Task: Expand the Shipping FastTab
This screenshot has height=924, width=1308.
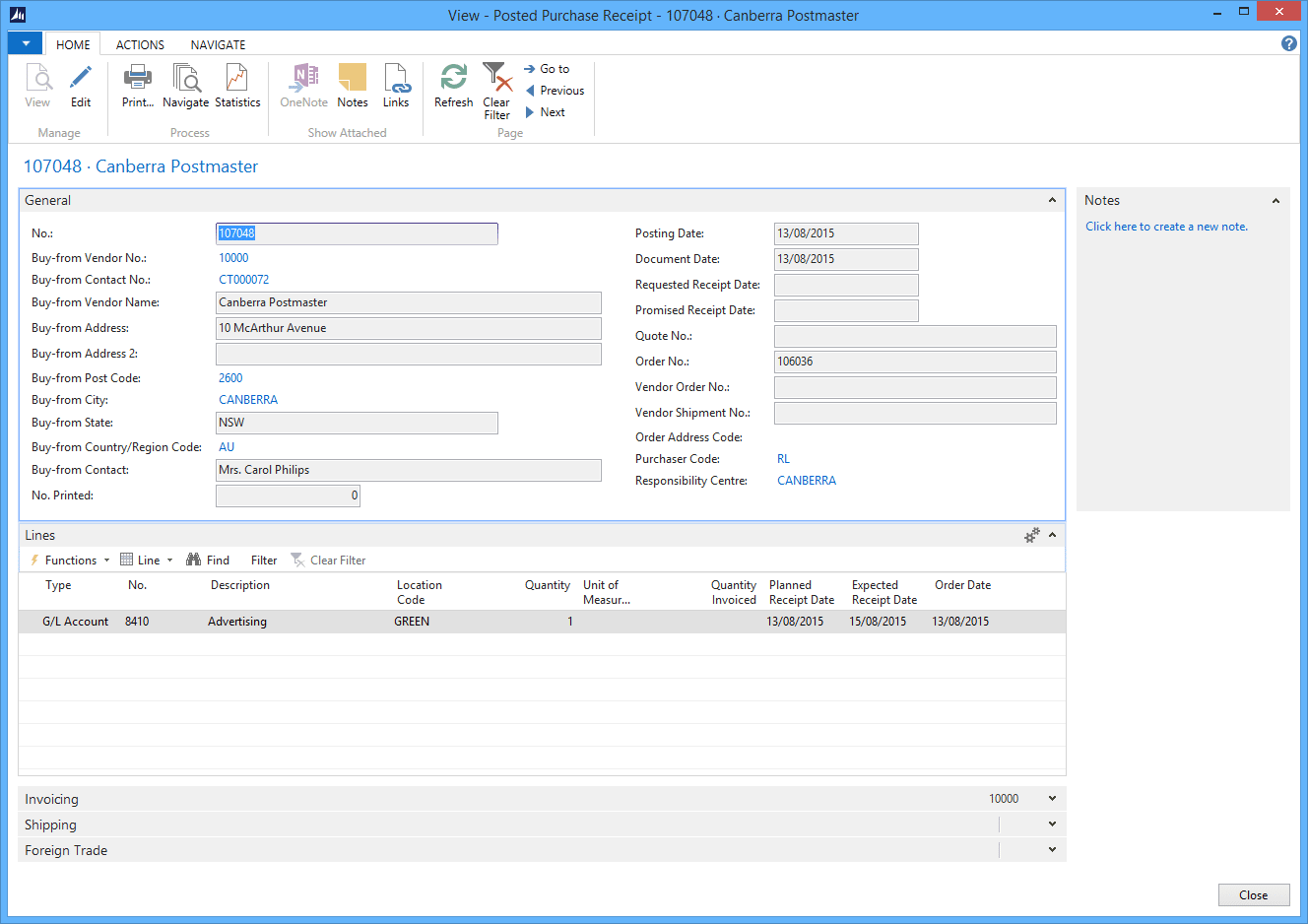Action: (x=1052, y=825)
